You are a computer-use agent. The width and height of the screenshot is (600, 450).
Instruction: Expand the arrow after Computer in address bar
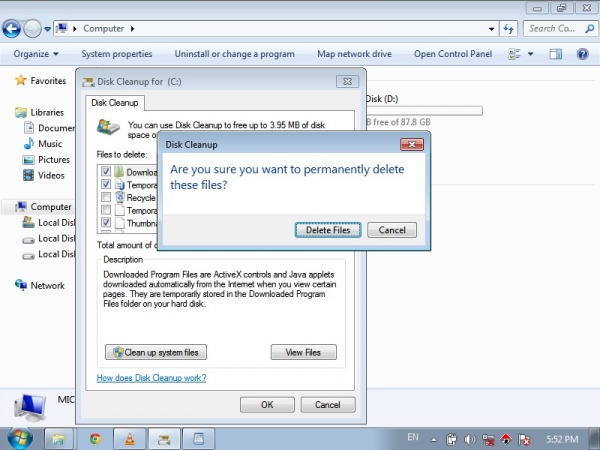[x=132, y=29]
